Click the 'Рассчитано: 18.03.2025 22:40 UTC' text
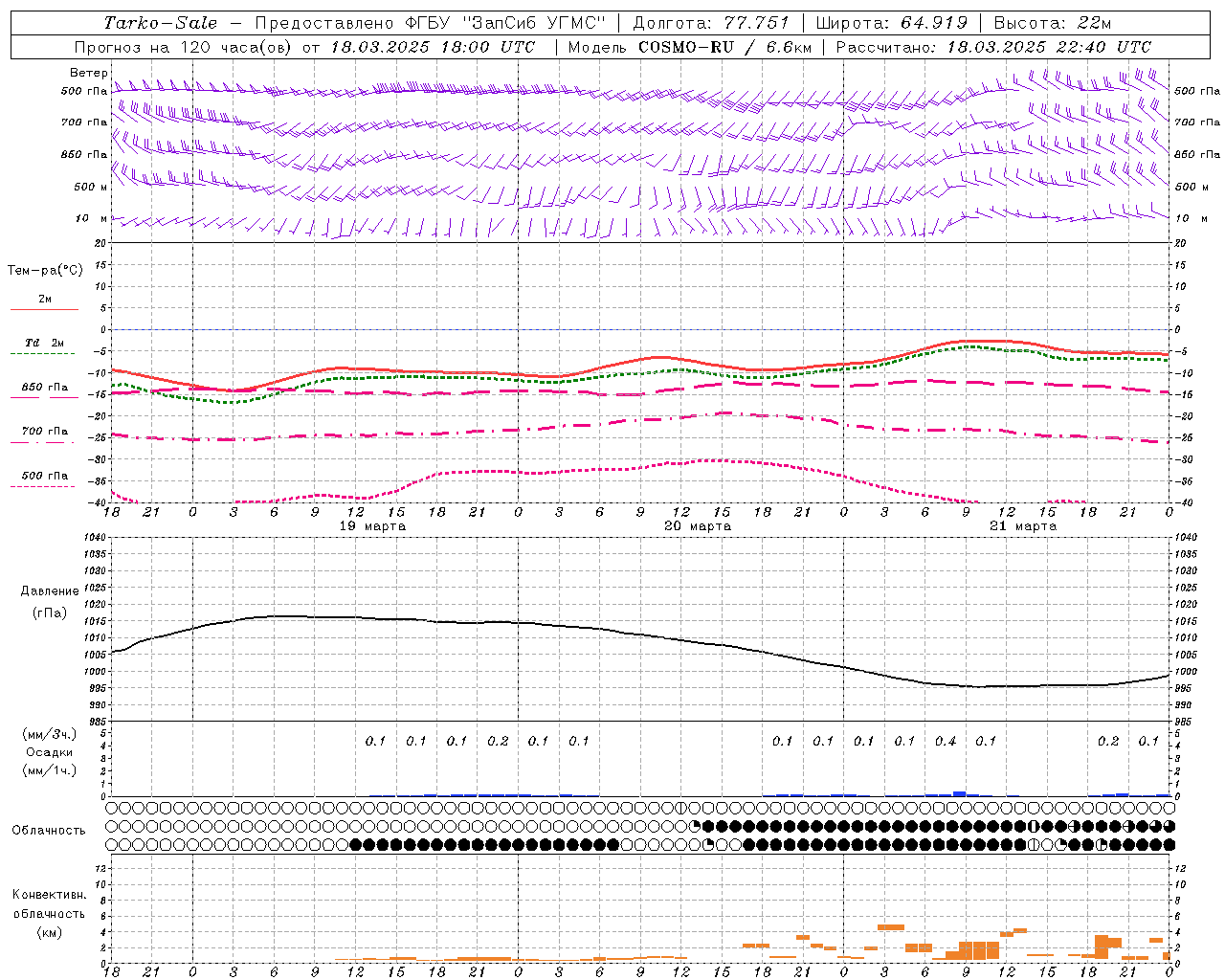This screenshot has width=1225, height=980. point(993,47)
